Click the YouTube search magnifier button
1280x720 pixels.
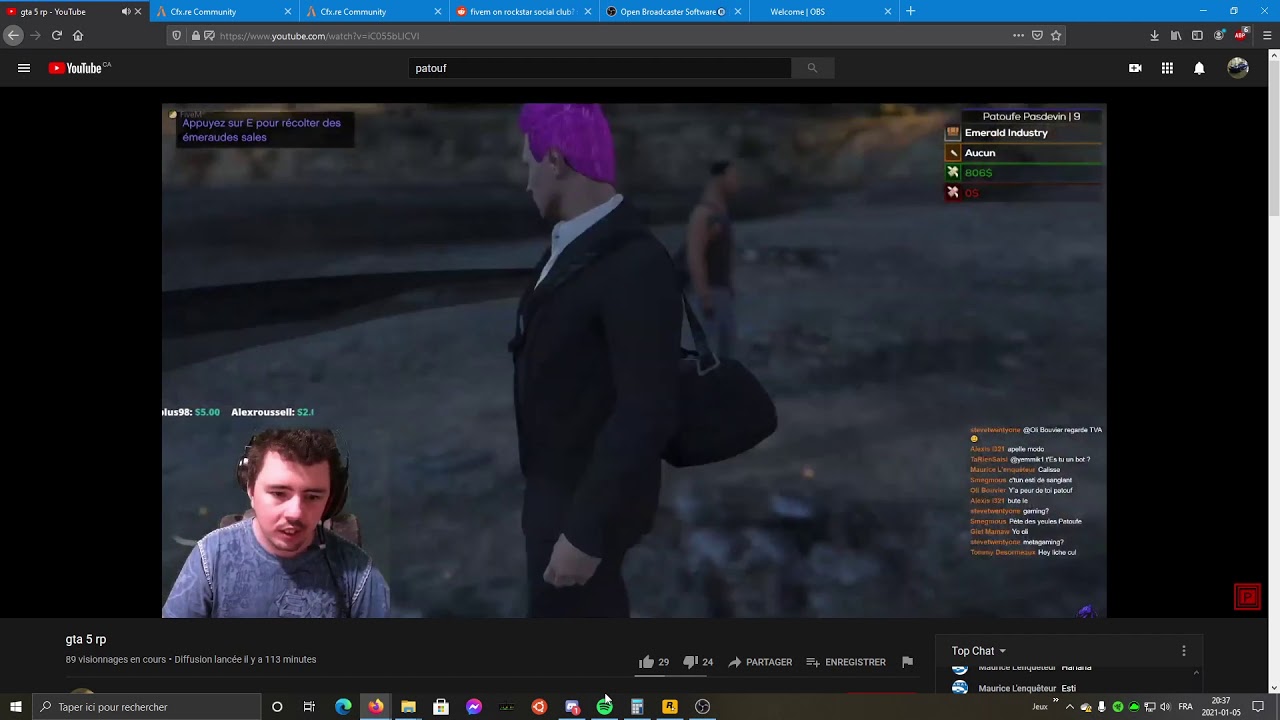point(812,68)
